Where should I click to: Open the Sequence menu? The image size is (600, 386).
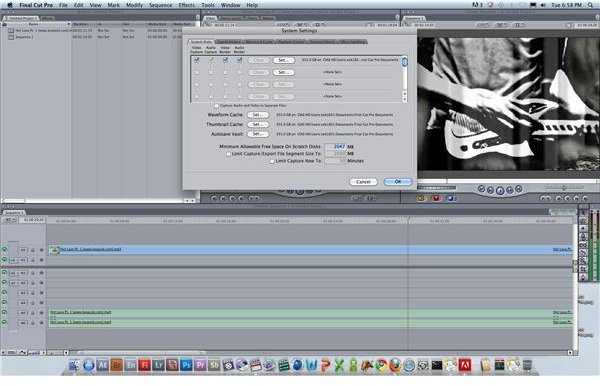[x=160, y=5]
